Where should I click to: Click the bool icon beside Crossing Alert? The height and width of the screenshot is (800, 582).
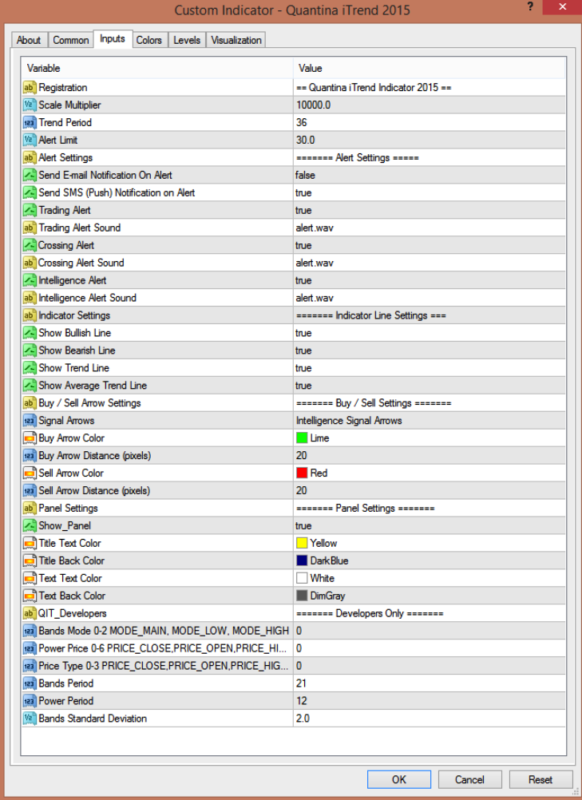tap(30, 245)
